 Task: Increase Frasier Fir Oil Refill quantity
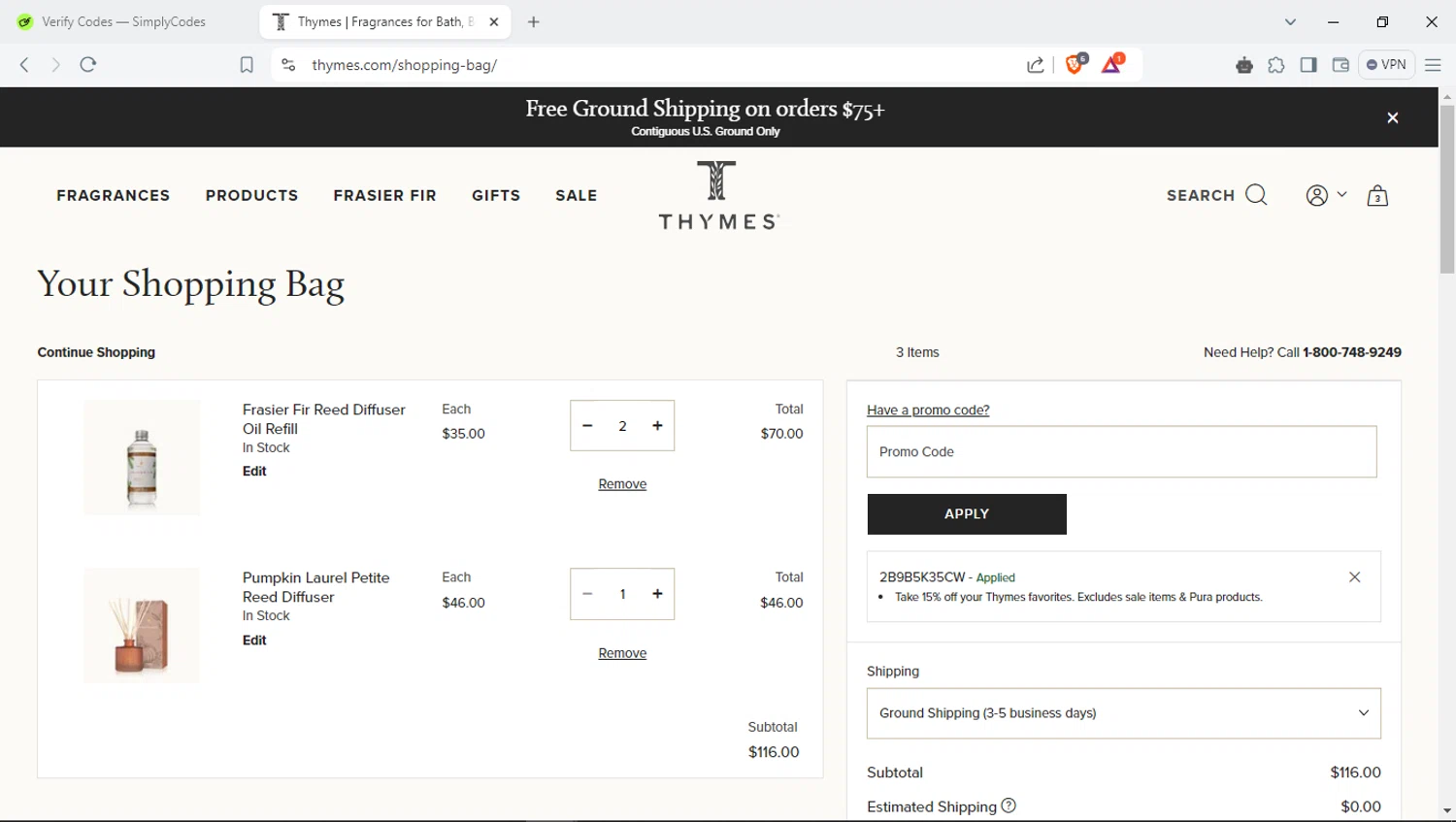(657, 425)
